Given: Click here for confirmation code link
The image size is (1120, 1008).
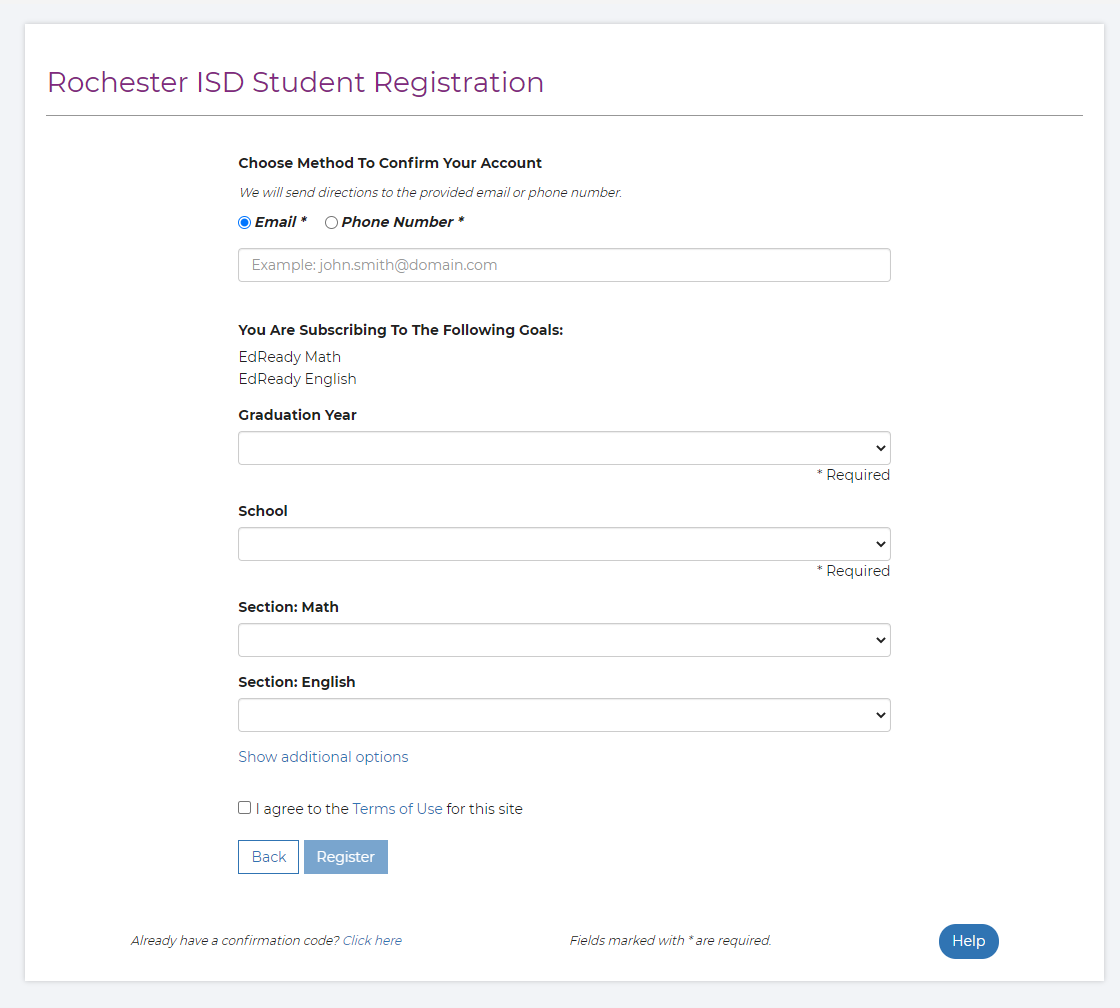Looking at the screenshot, I should point(372,940).
